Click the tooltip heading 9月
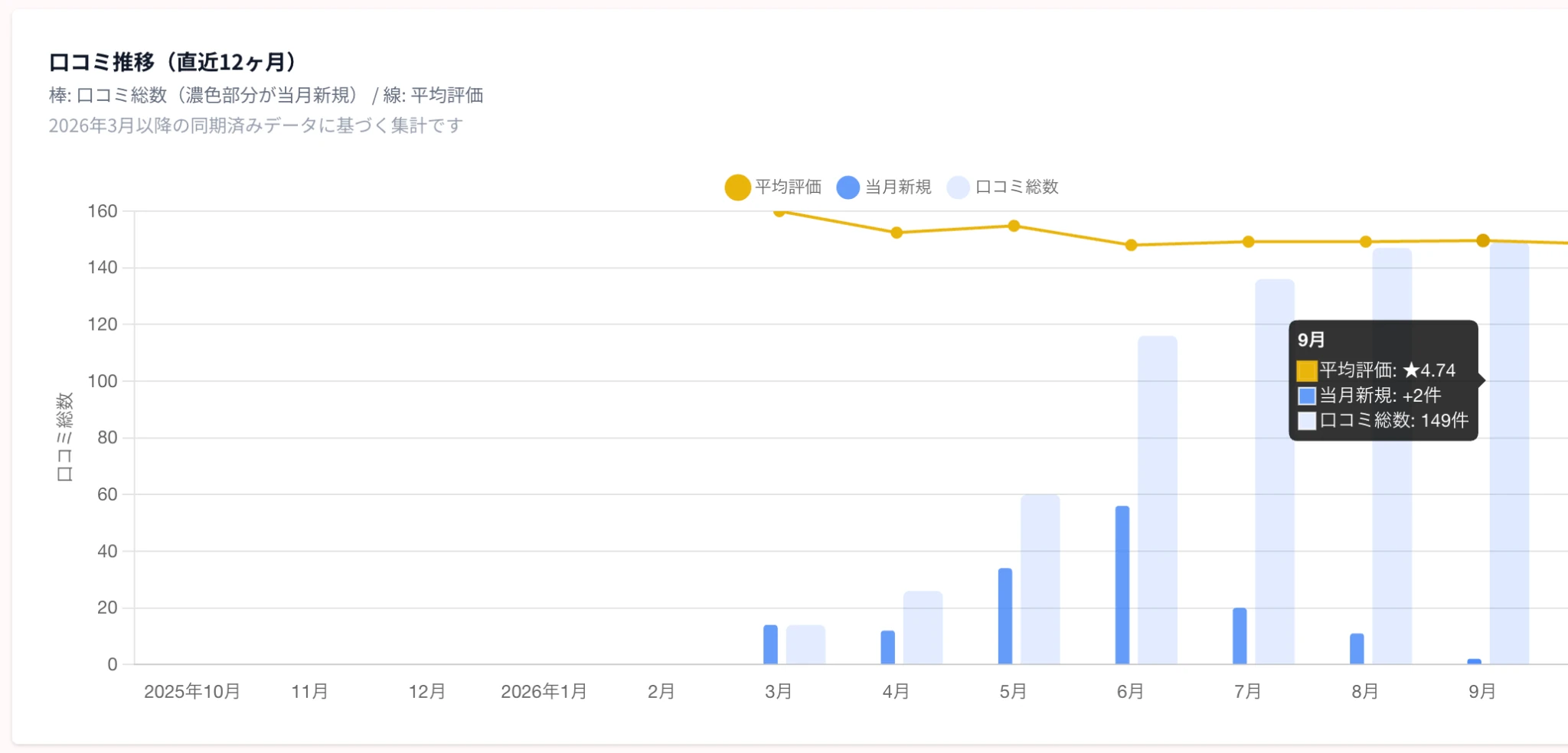 click(1311, 340)
